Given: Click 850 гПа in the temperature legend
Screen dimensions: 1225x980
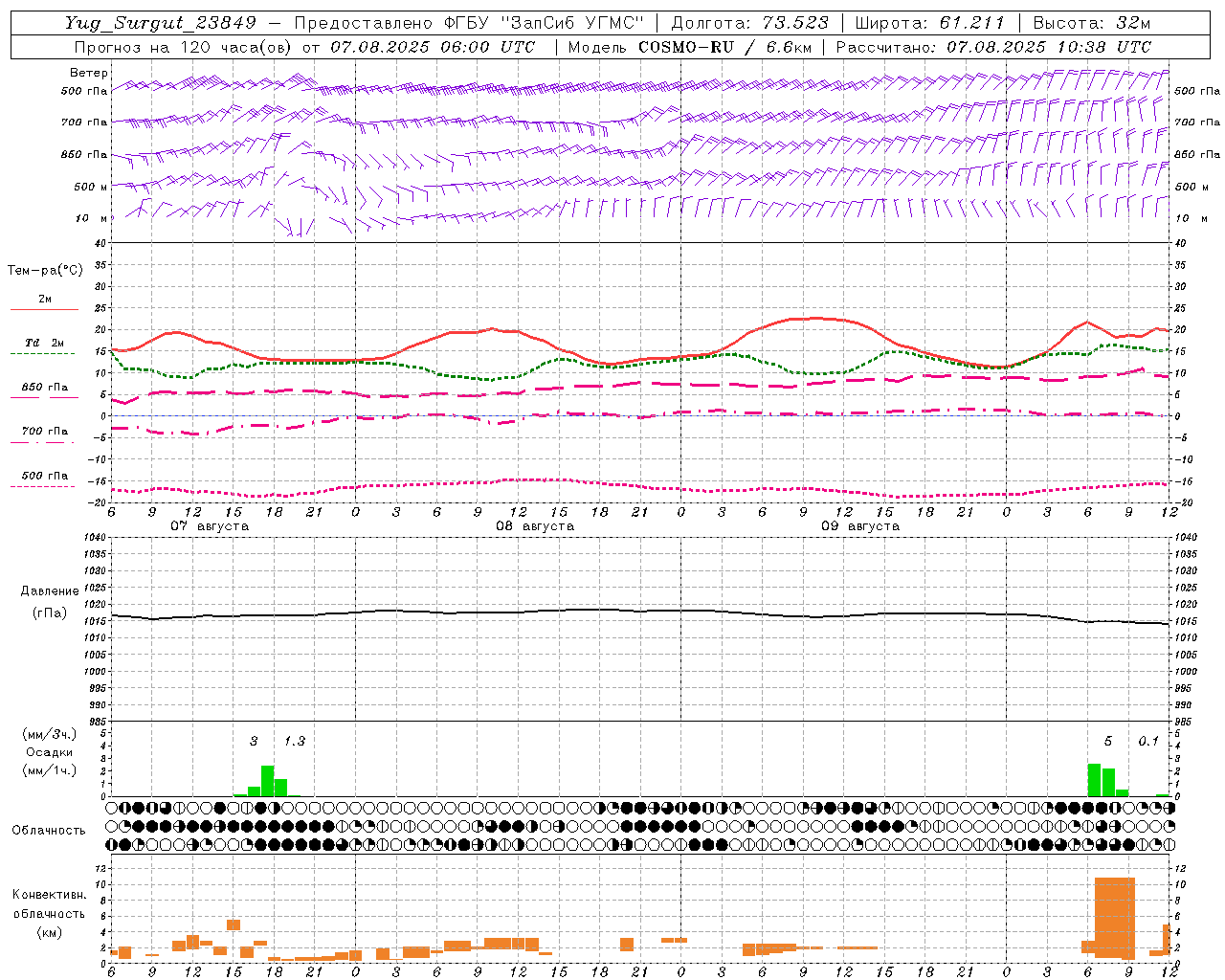Looking at the screenshot, I should (x=45, y=388).
